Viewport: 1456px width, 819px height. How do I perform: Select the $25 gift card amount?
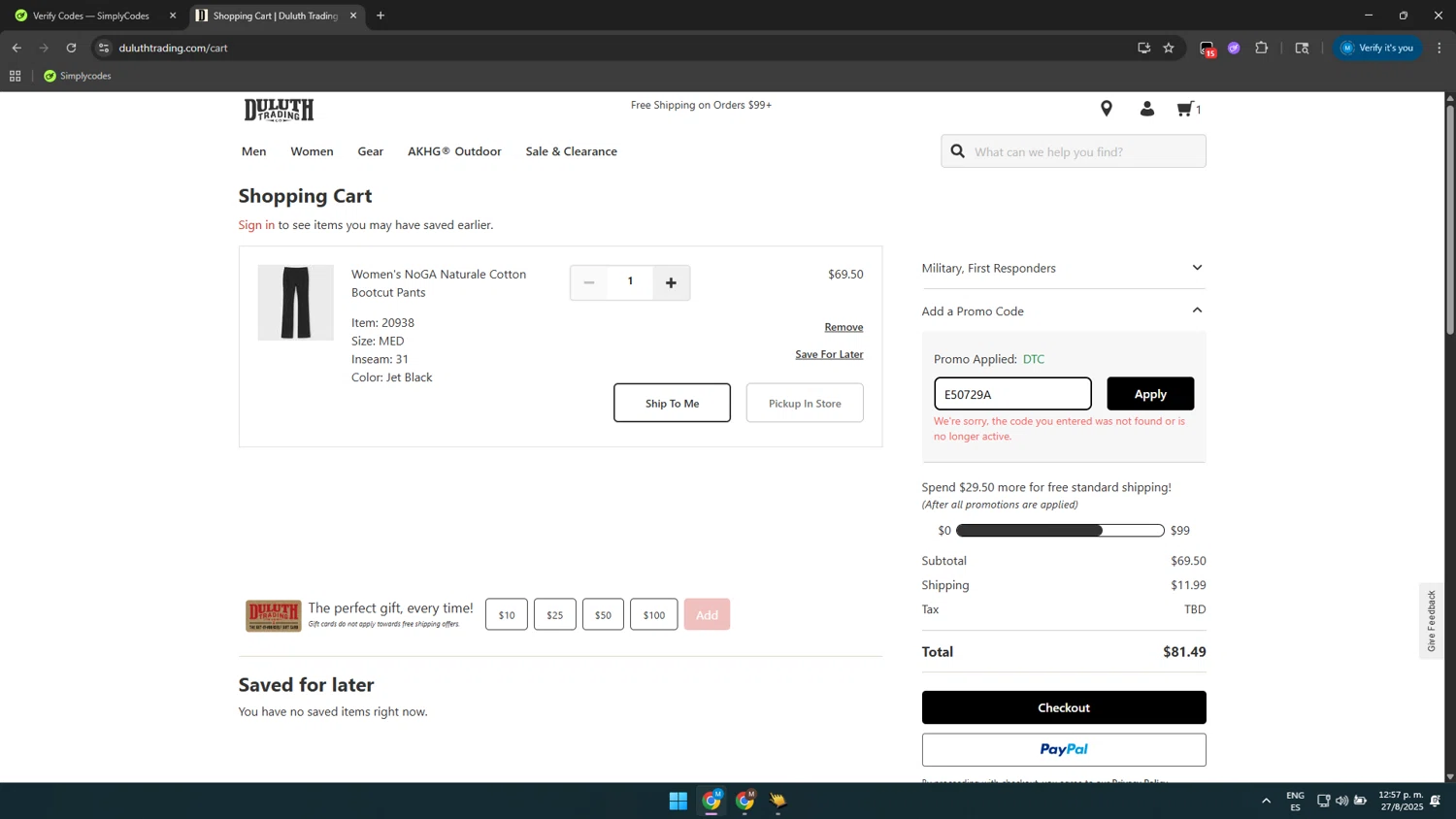[555, 614]
